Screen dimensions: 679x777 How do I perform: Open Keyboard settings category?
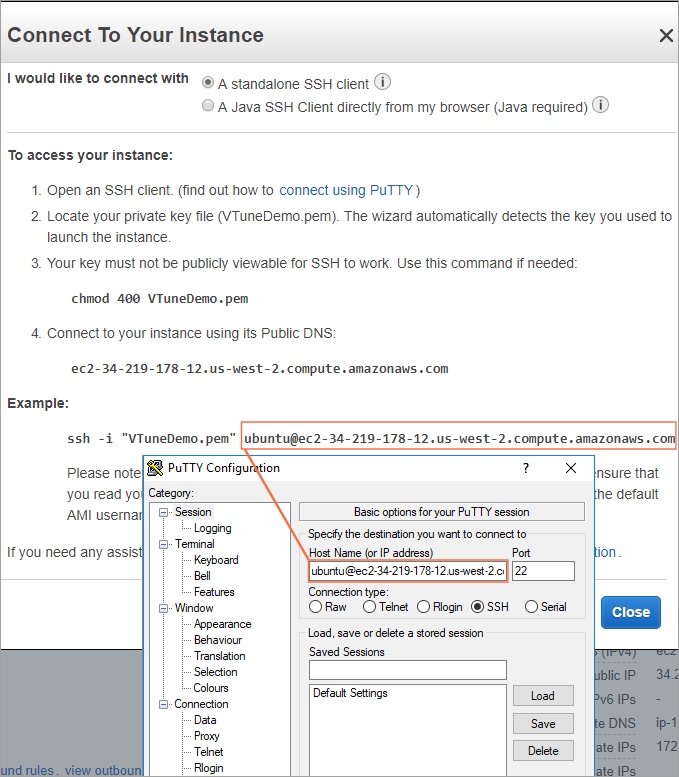click(216, 560)
